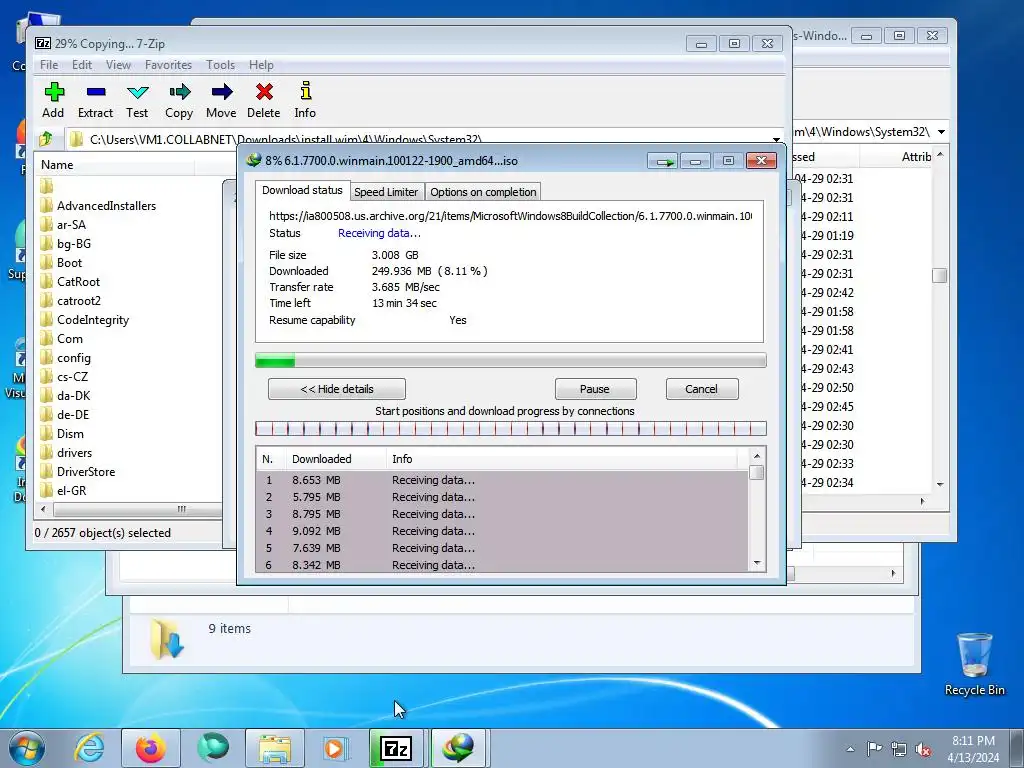Click the downloads folder icon in Explorer details pane
1024x768 pixels.
coord(168,639)
